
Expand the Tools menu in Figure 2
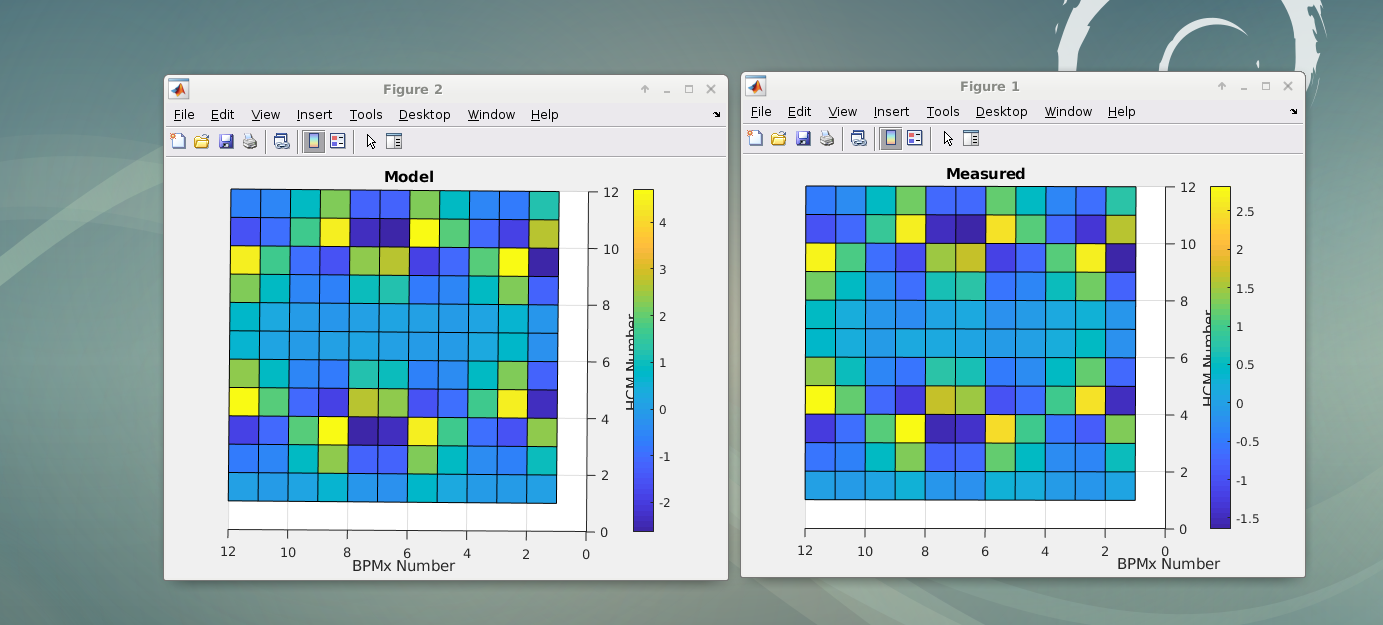tap(366, 115)
